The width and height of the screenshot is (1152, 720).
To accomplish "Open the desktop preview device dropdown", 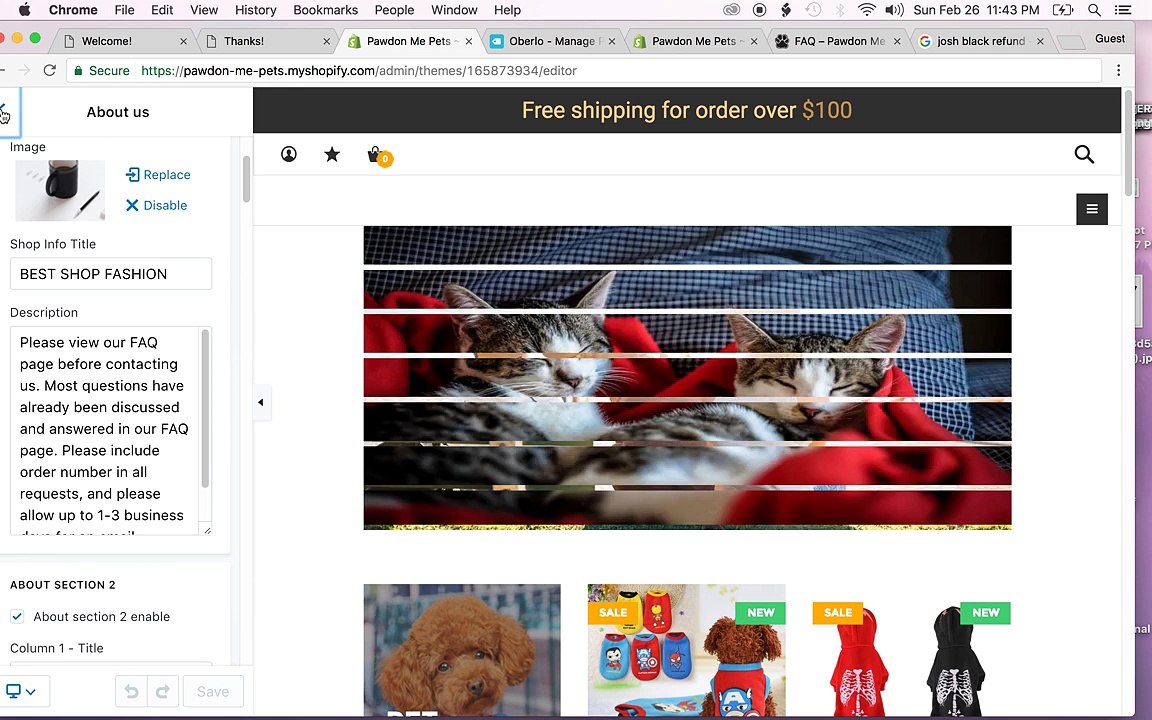I will point(21,691).
